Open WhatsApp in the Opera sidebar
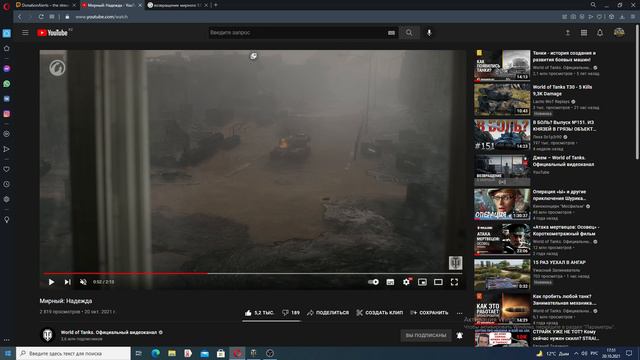This screenshot has width=640, height=360. (x=7, y=84)
